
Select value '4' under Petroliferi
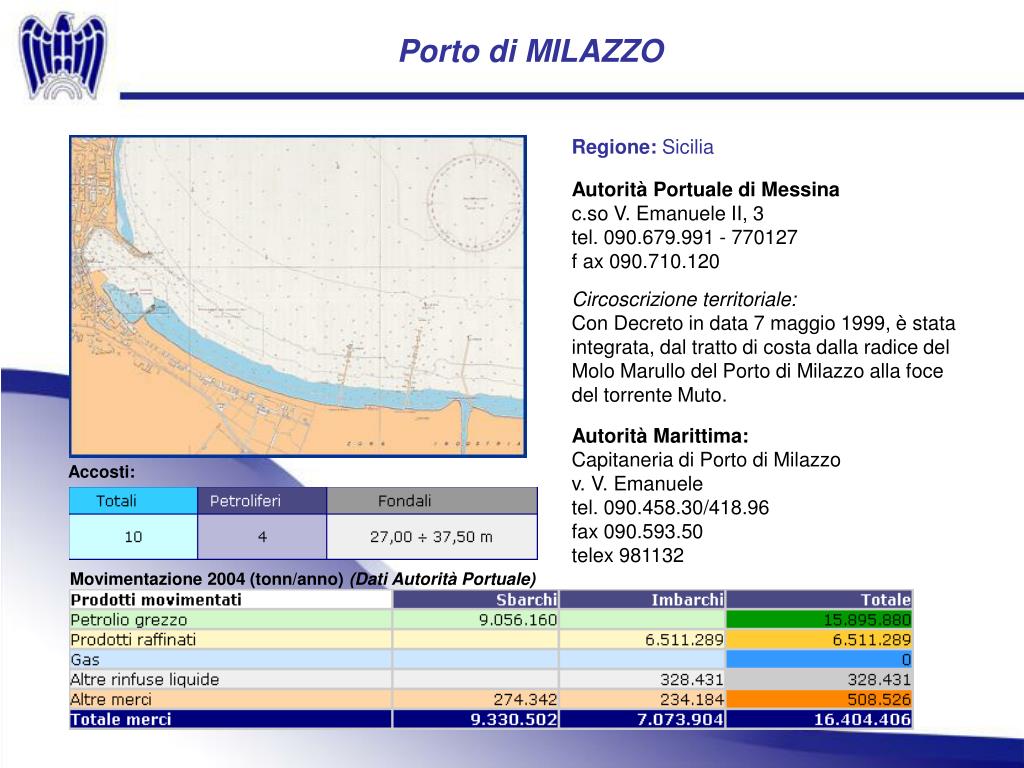[262, 537]
